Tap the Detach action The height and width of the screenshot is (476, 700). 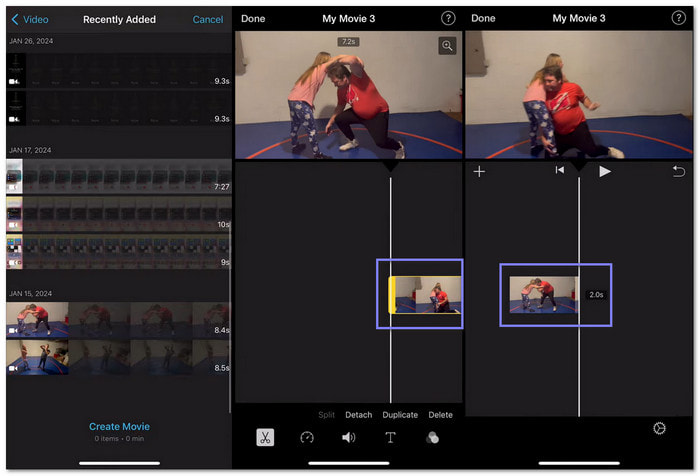(x=358, y=415)
